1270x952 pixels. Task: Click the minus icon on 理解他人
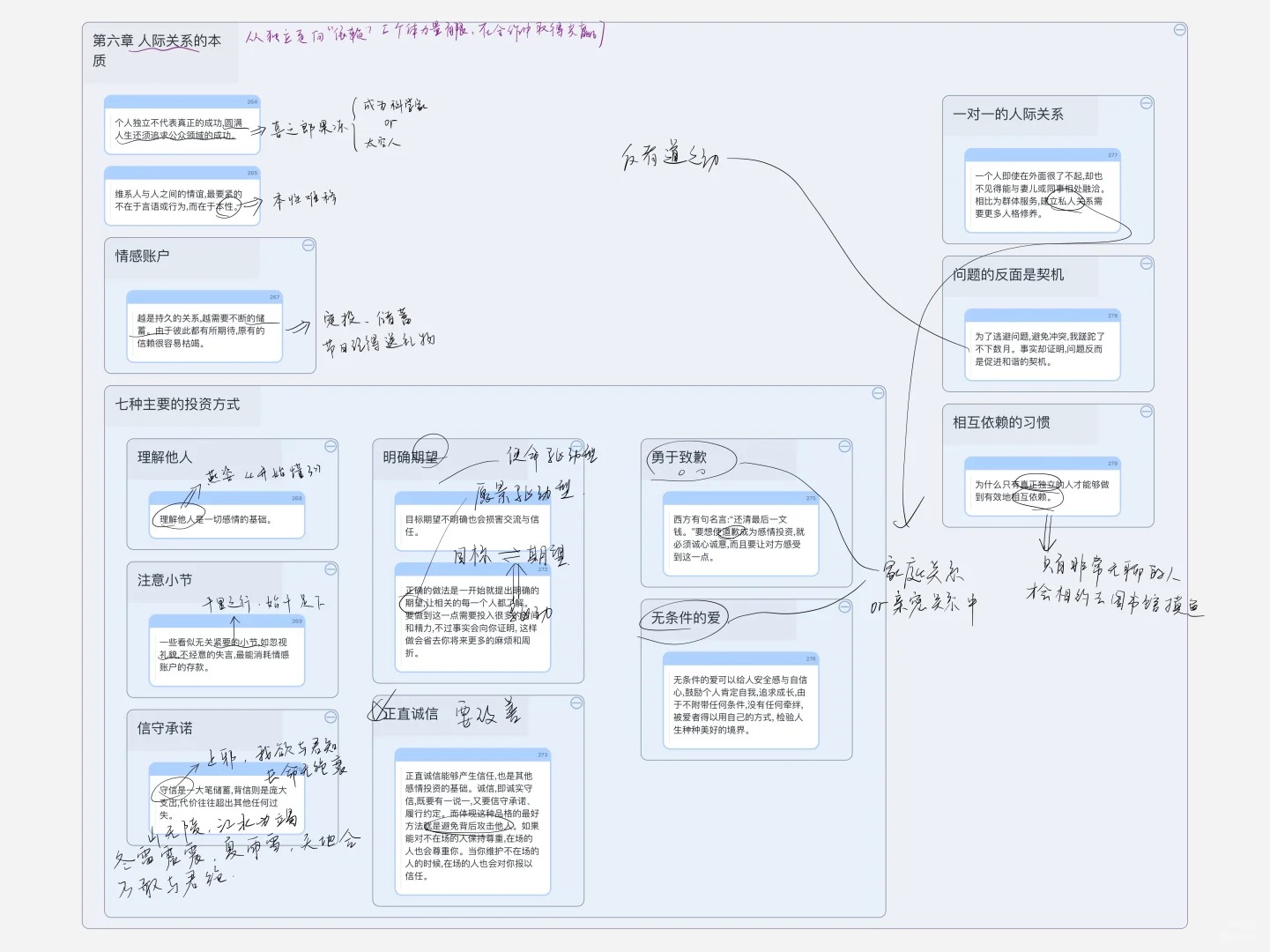tap(330, 446)
